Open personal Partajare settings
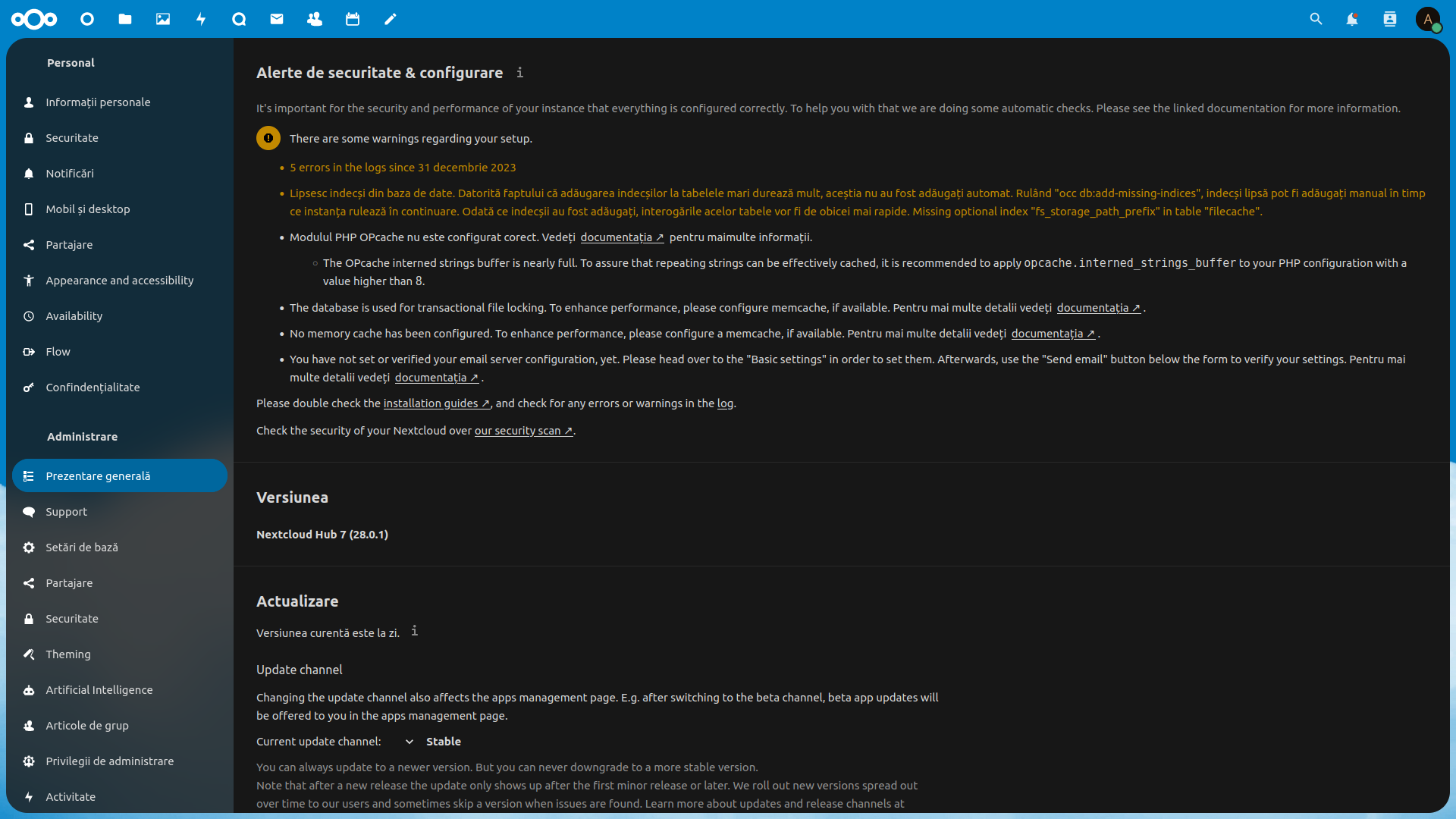Image resolution: width=1456 pixels, height=819 pixels. pyautogui.click(x=120, y=245)
